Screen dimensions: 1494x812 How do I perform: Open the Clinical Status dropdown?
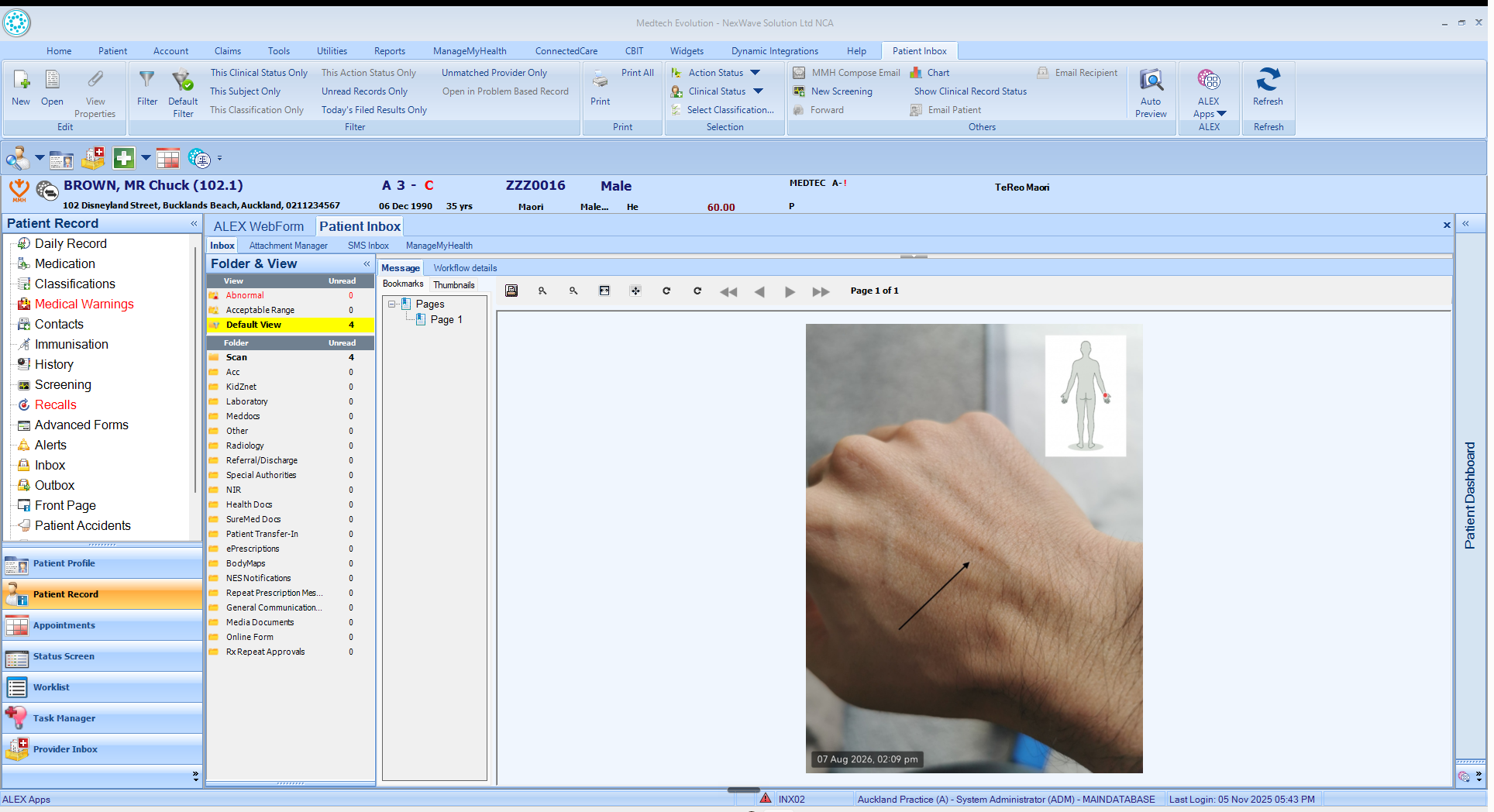click(x=758, y=91)
